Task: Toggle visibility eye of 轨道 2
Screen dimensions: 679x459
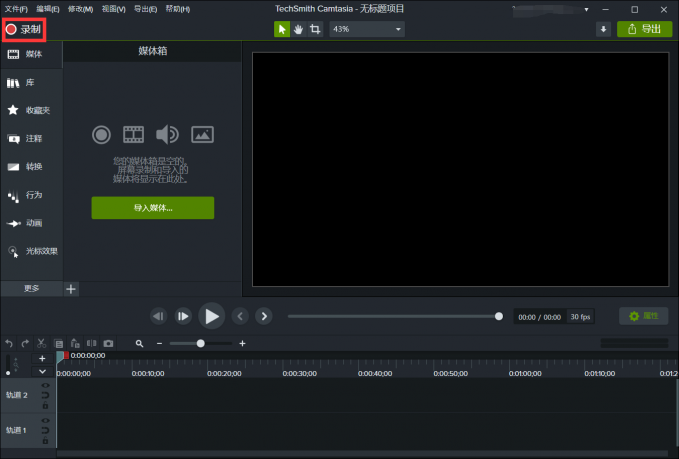Action: coord(45,385)
